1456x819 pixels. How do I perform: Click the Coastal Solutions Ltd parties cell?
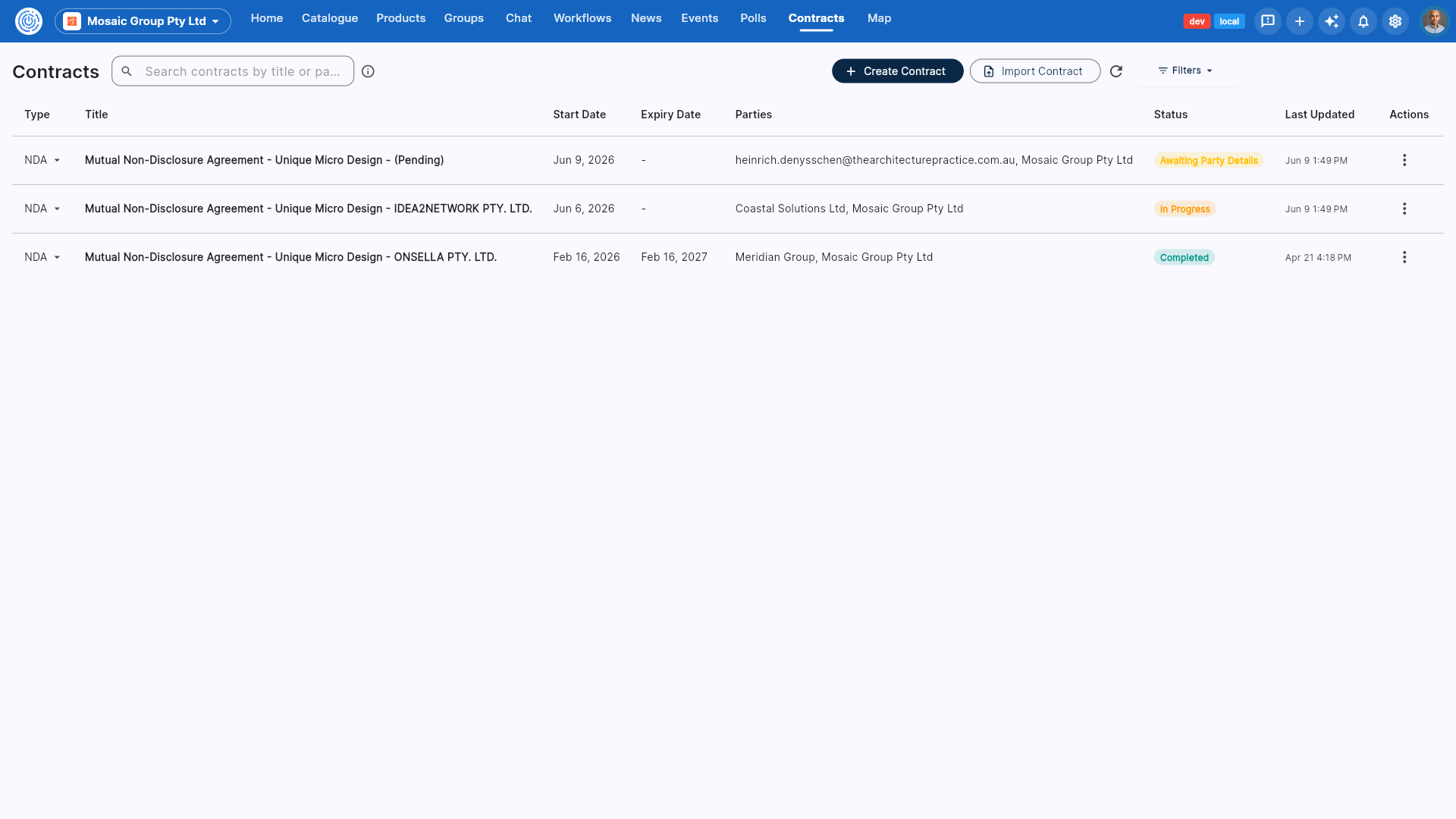(849, 209)
